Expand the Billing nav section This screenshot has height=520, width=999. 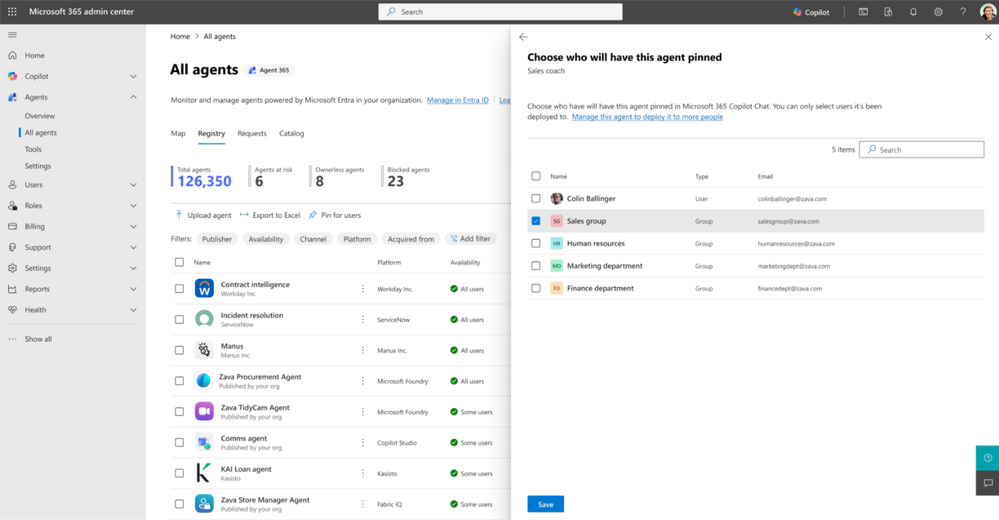pos(133,226)
